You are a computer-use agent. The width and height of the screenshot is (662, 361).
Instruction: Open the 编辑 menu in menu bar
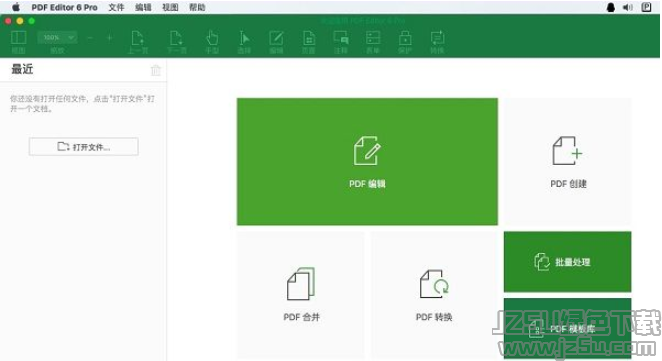[x=143, y=7]
